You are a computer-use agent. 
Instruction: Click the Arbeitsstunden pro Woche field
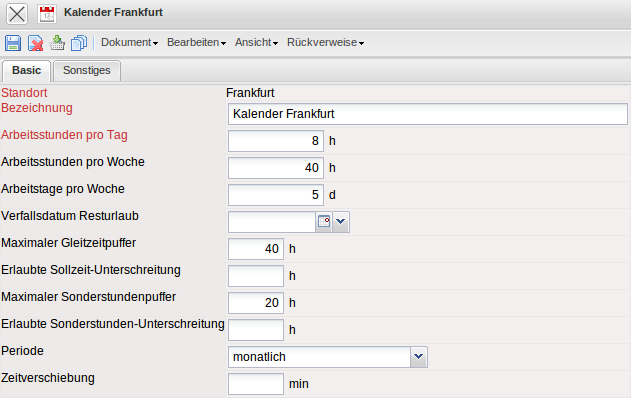(x=276, y=168)
